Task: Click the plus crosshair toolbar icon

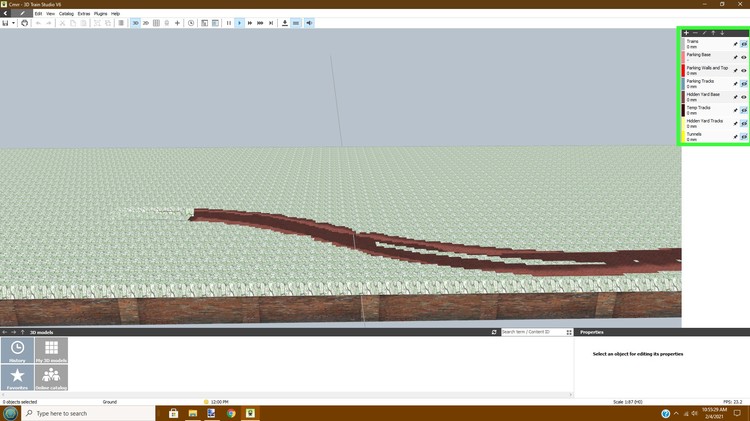Action: click(x=177, y=23)
